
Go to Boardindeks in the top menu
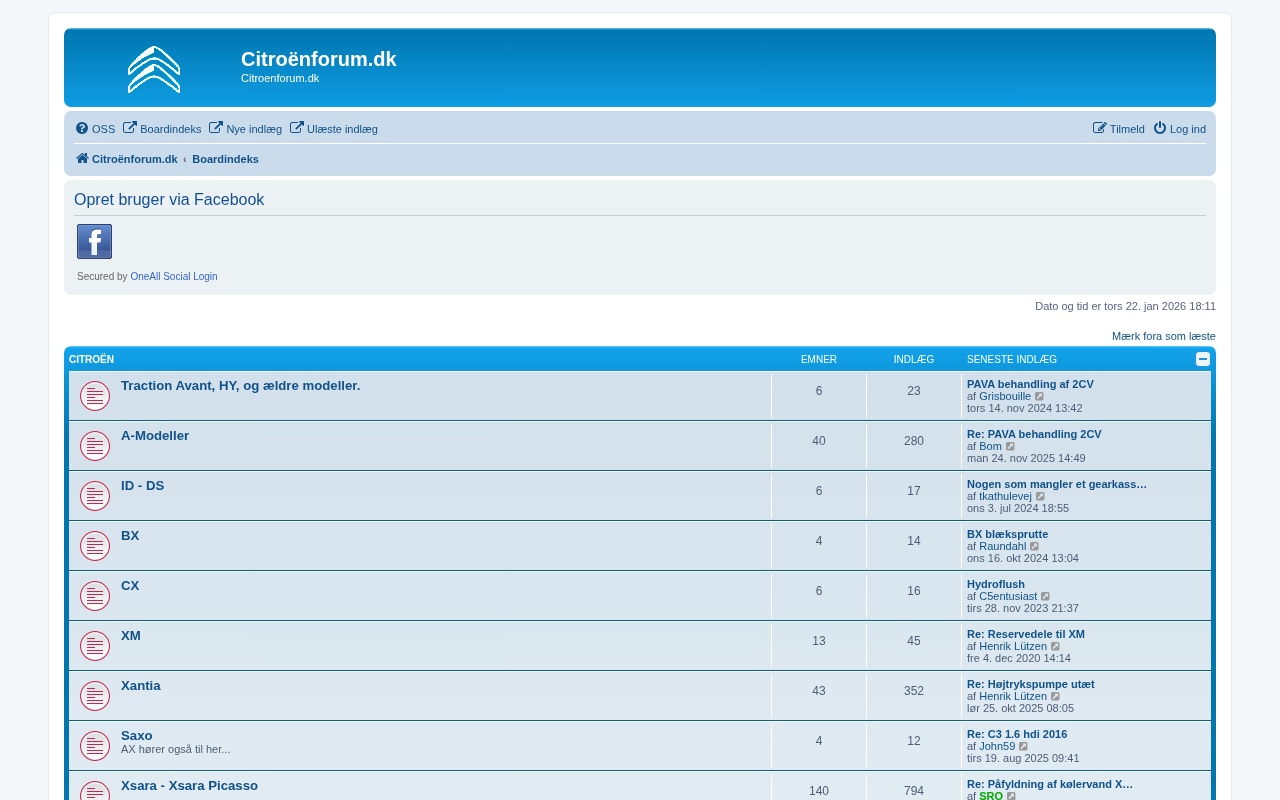click(162, 129)
